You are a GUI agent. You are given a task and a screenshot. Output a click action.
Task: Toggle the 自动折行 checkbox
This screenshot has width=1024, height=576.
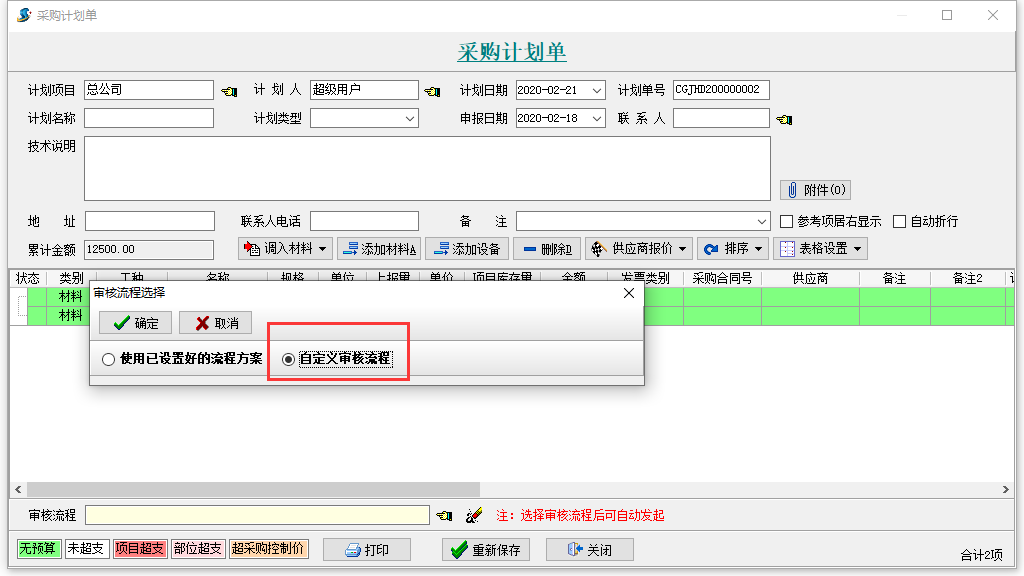900,221
